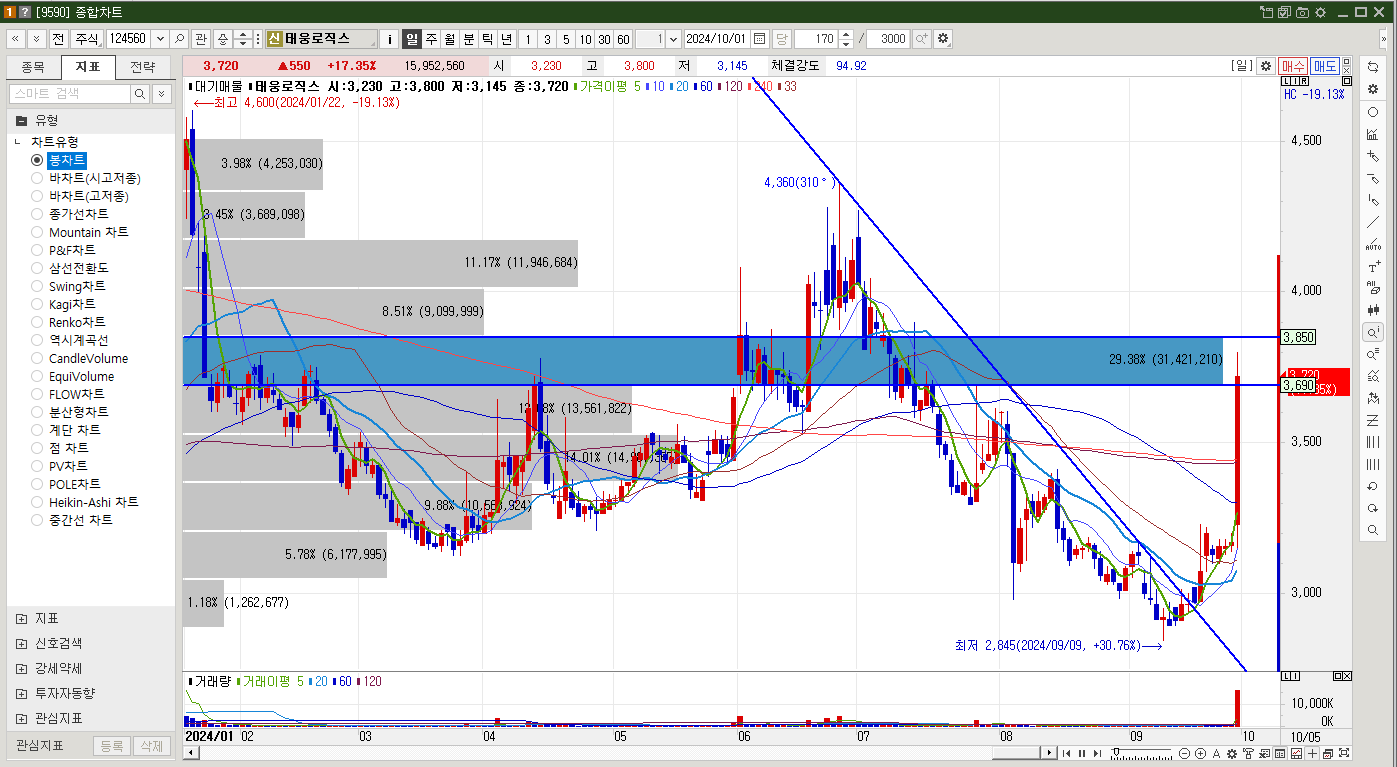Switch to the 전략 tab
1397x767 pixels.
click(142, 68)
